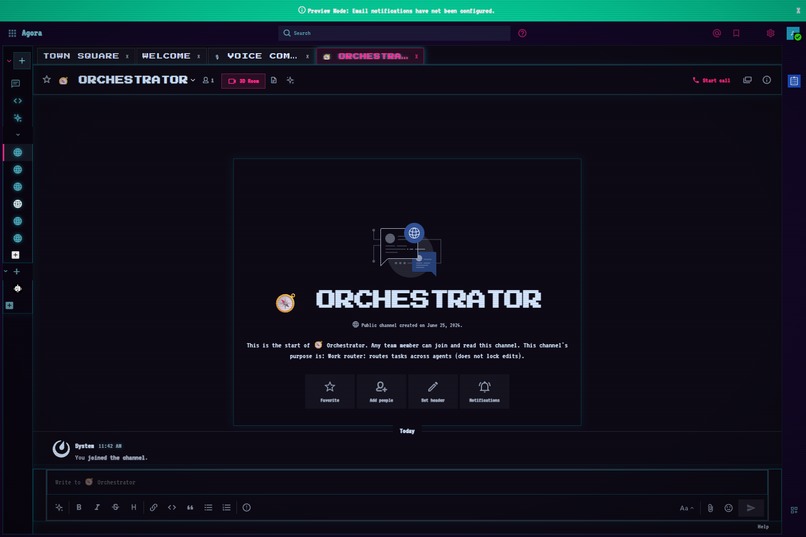Open recent mentions at-sign icon

(717, 33)
